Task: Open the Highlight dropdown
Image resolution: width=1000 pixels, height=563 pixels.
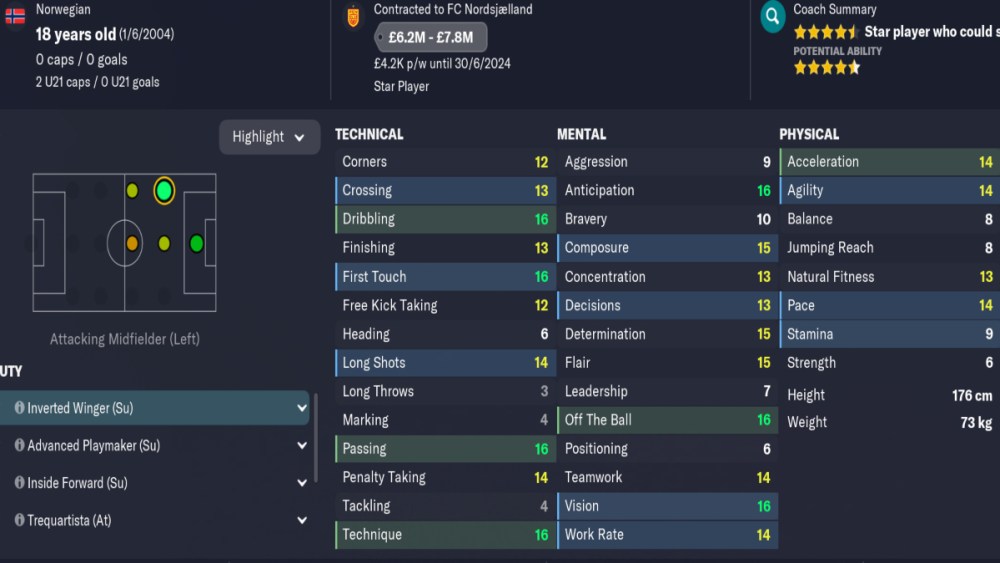Action: point(269,137)
